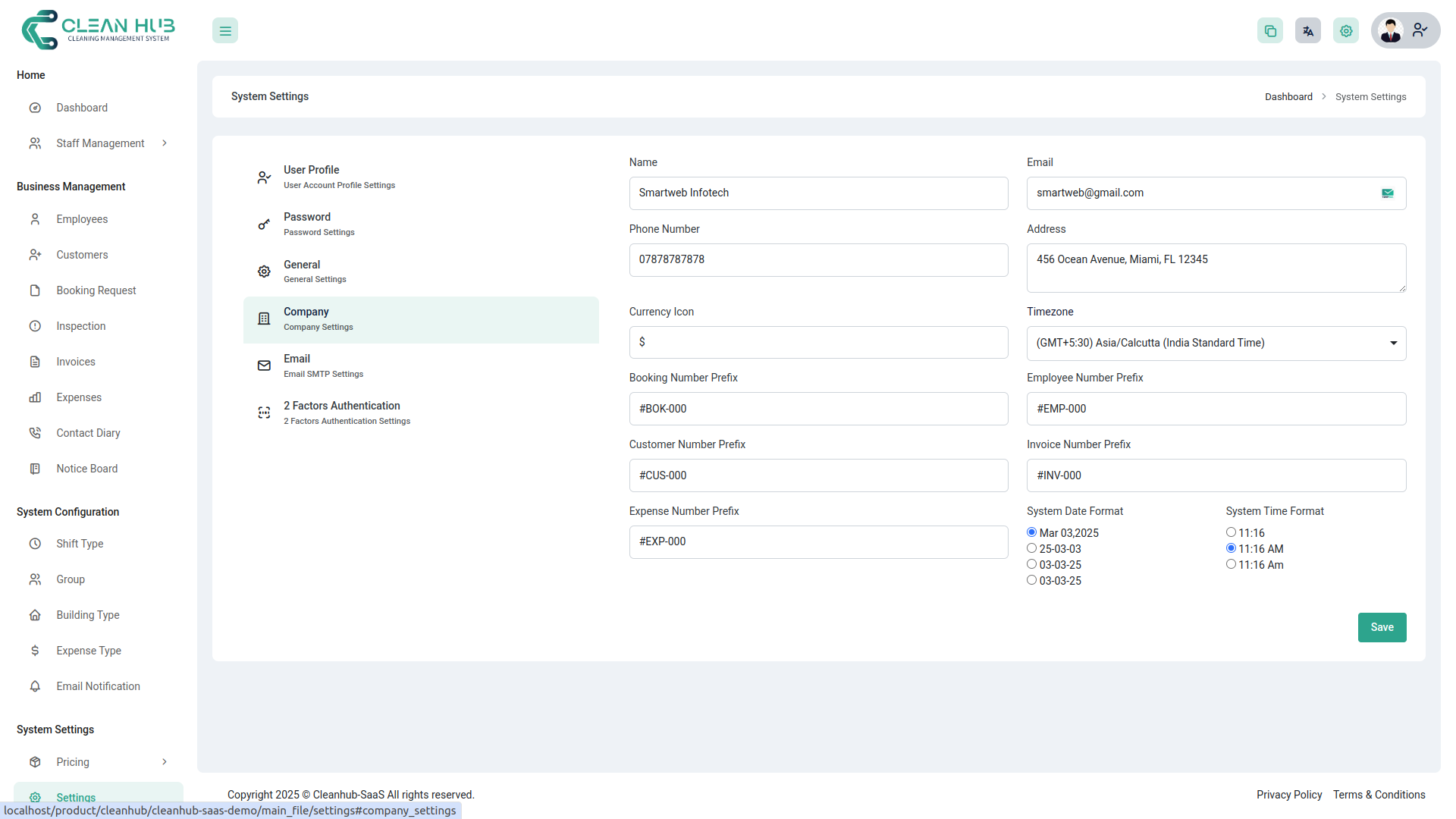The width and height of the screenshot is (1456, 819).
Task: Open the Privacy Policy link
Action: [x=1288, y=794]
